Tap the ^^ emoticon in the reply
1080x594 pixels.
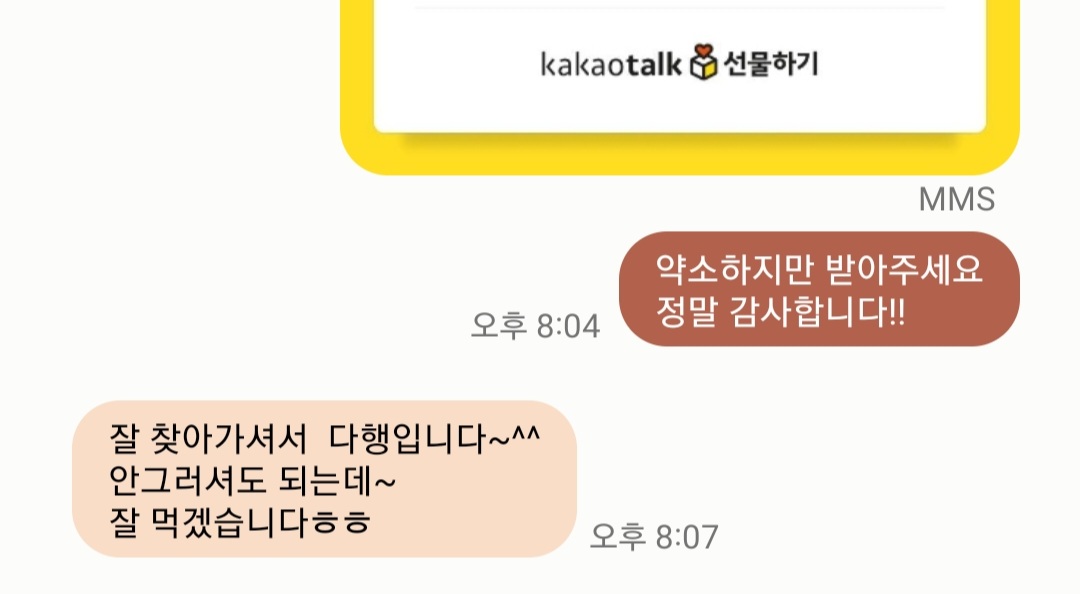coord(526,433)
